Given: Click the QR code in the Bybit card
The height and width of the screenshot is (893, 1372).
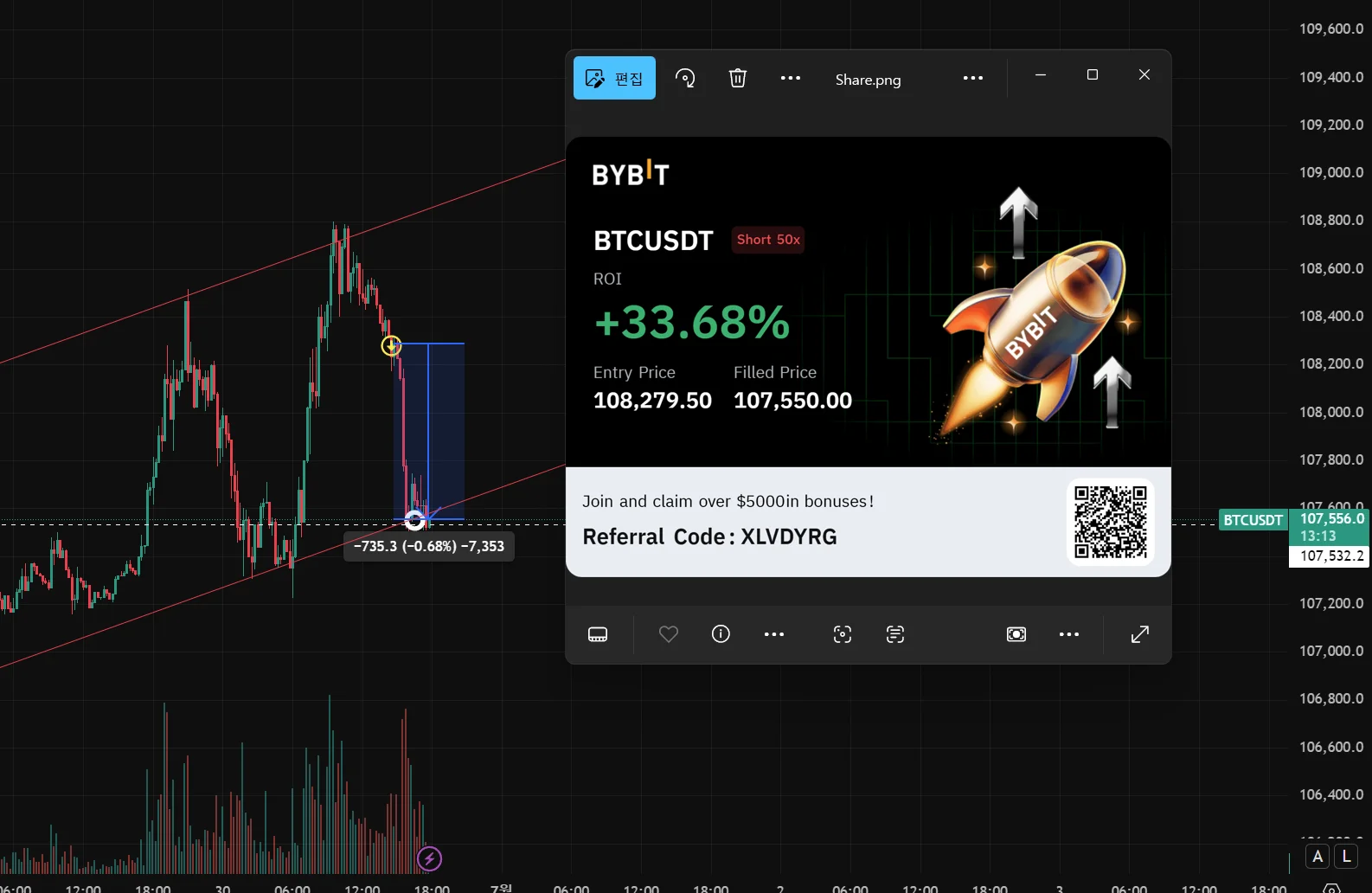Looking at the screenshot, I should (1111, 522).
